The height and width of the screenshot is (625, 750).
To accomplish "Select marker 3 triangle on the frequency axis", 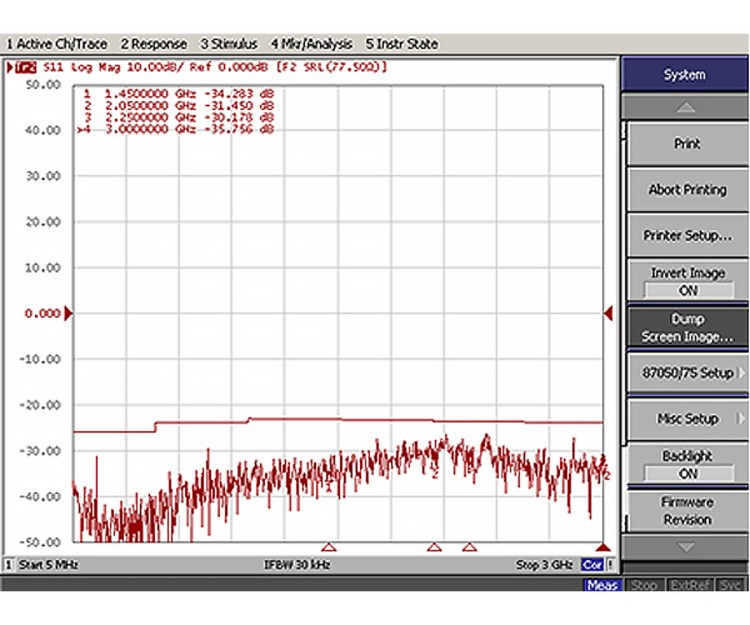I will [469, 547].
